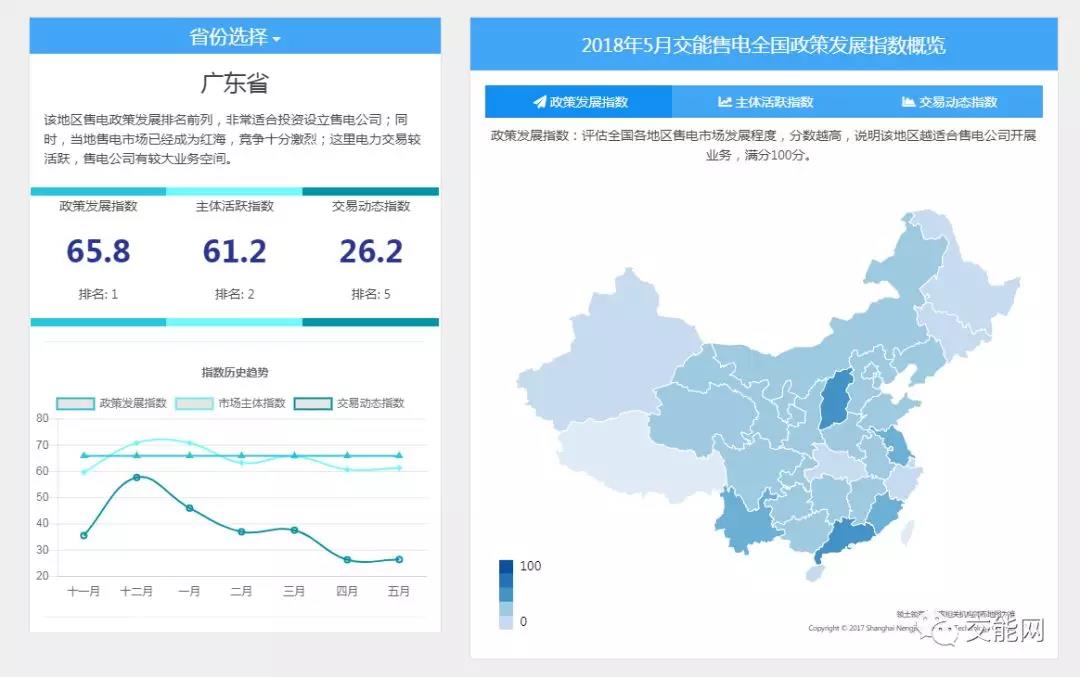Click the dark blue Shanxi province on map

tap(835, 398)
